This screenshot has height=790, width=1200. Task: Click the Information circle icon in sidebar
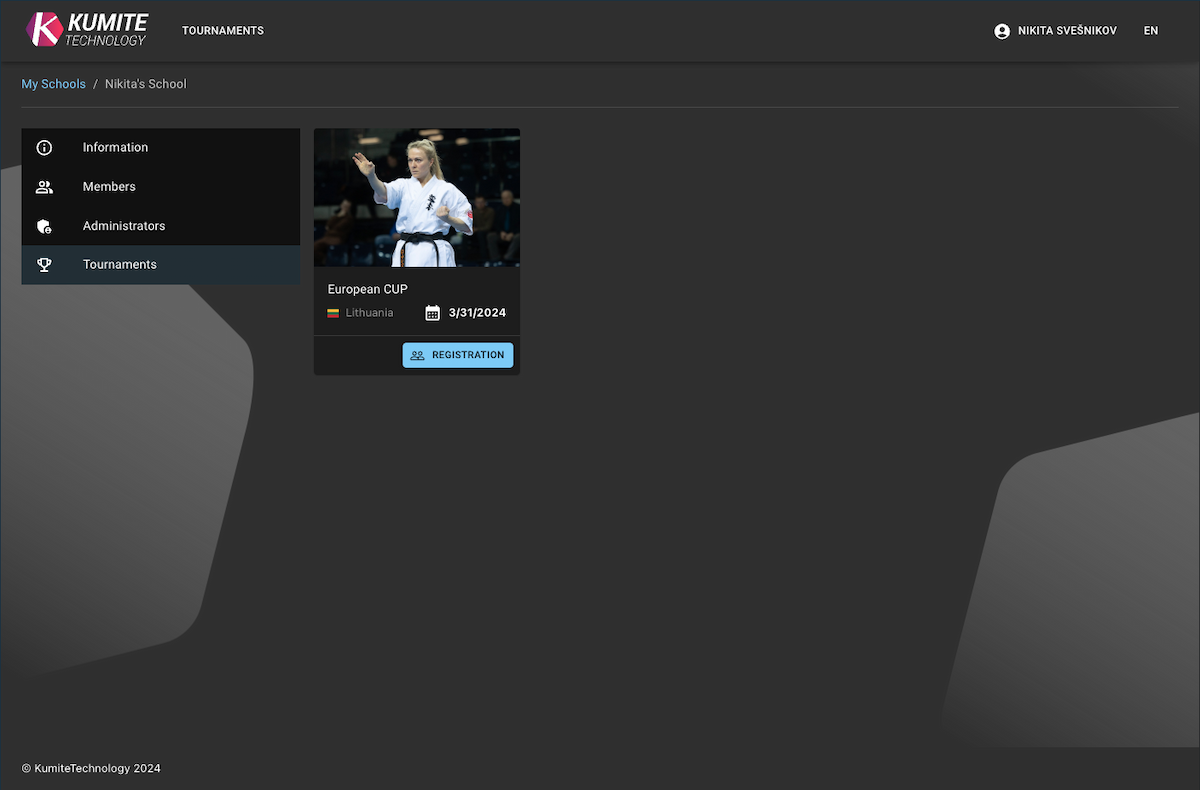(44, 148)
